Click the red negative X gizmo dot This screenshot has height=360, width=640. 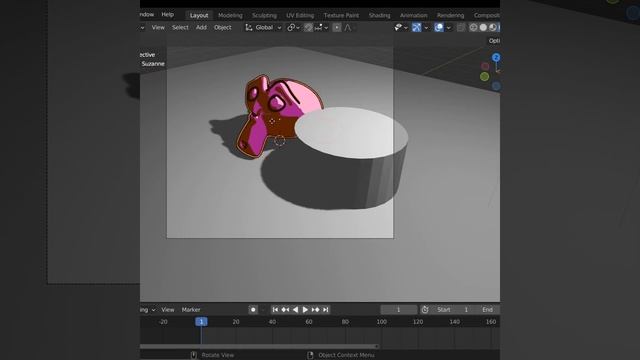[485, 66]
